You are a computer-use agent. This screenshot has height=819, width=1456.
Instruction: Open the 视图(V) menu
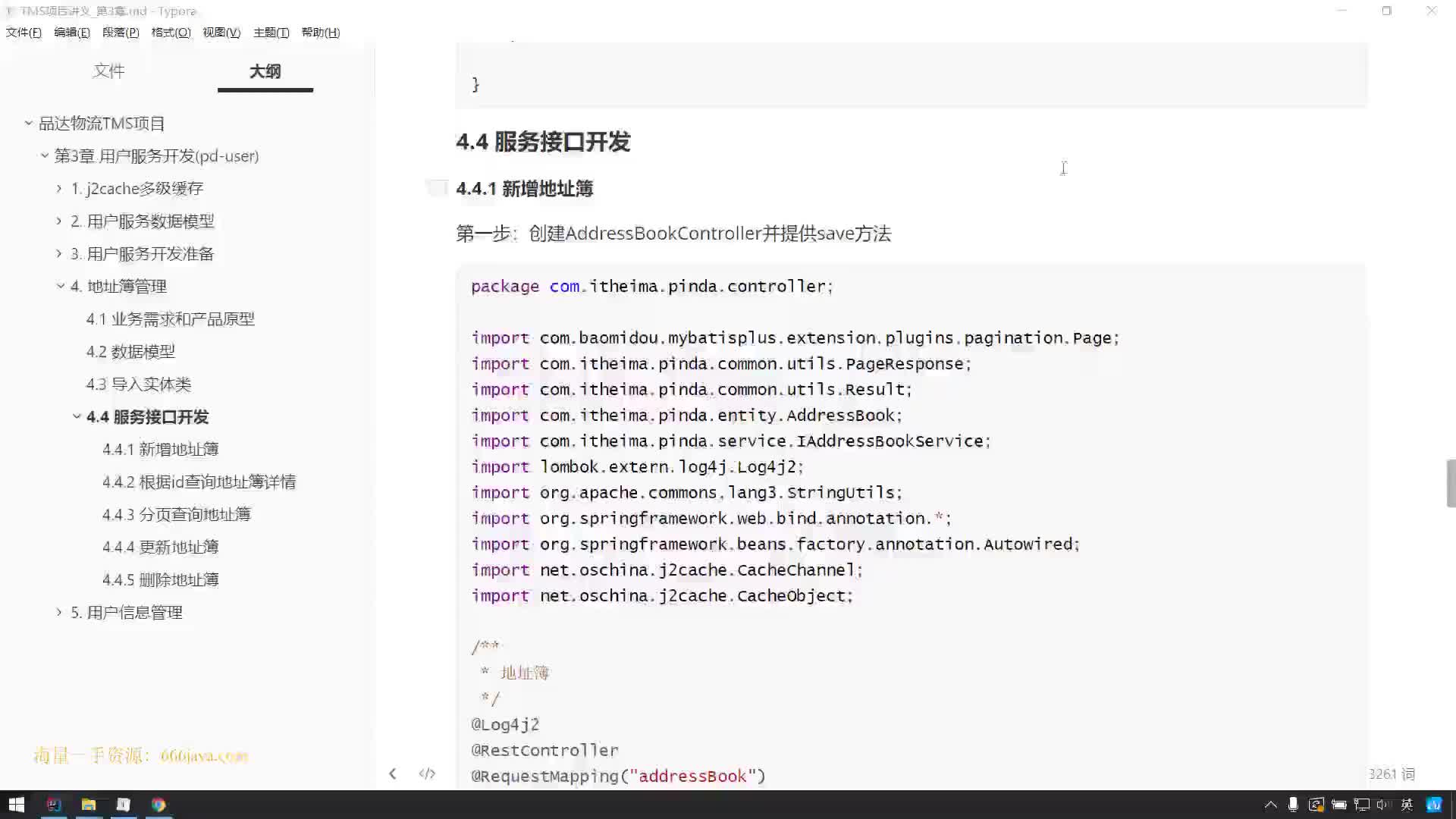[221, 33]
